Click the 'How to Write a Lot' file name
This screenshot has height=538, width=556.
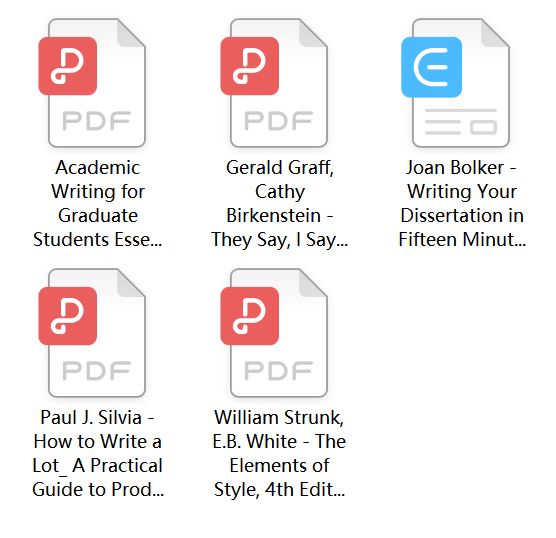pos(98,453)
